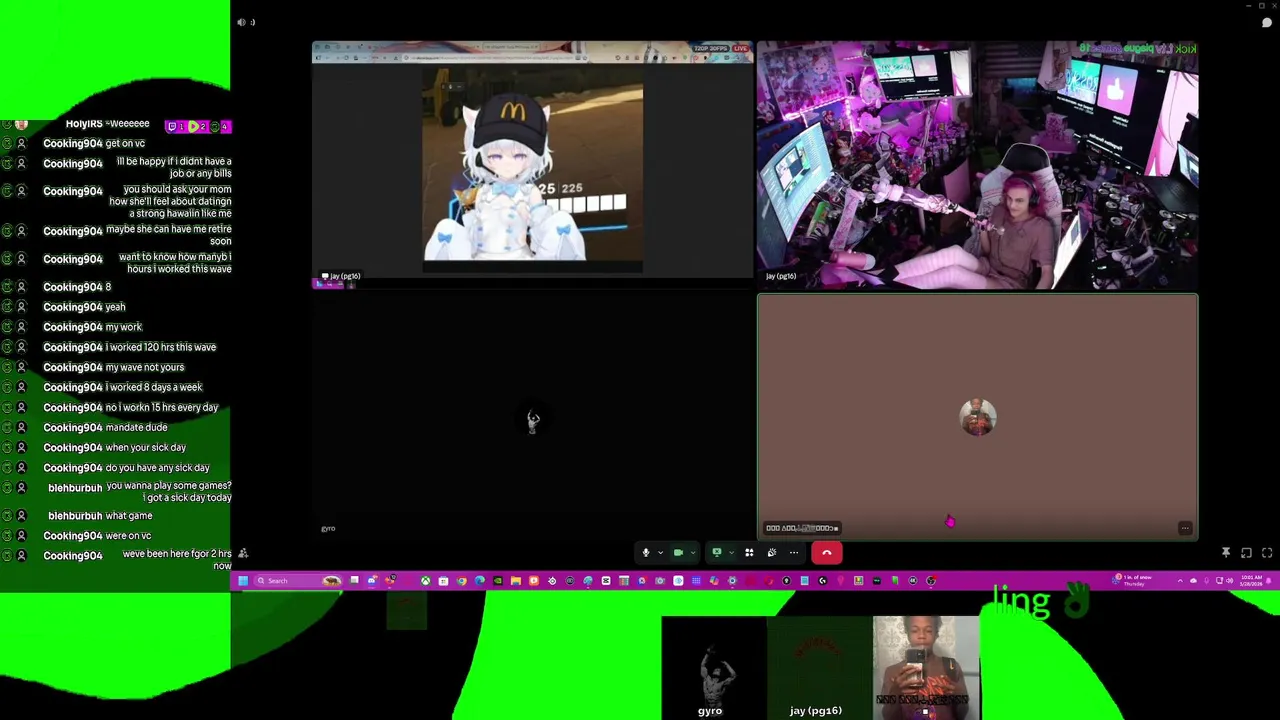Open chat panel icon at top right

tap(1267, 23)
